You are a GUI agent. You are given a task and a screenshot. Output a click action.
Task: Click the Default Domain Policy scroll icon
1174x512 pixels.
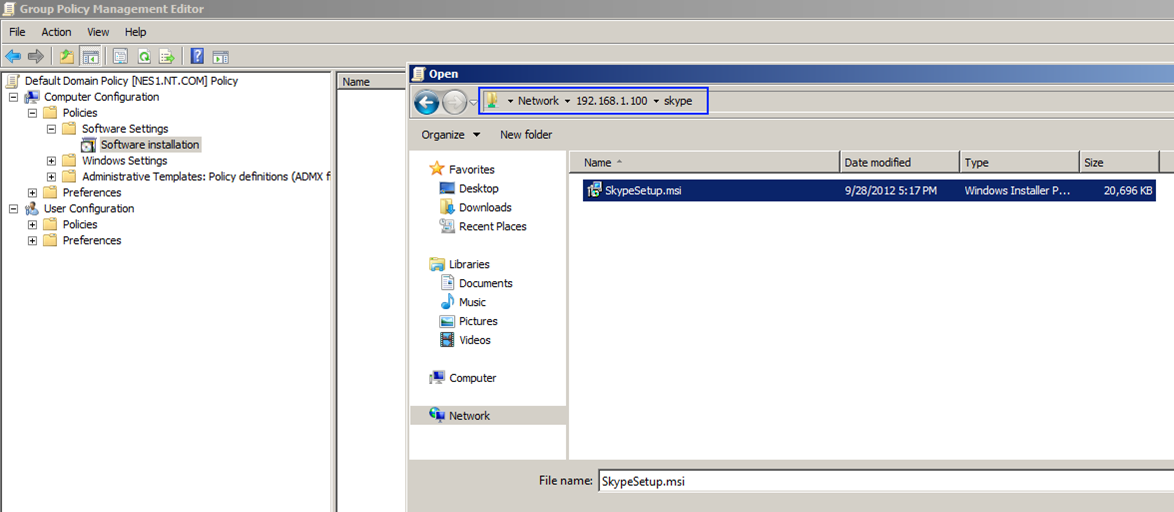pyautogui.click(x=13, y=81)
